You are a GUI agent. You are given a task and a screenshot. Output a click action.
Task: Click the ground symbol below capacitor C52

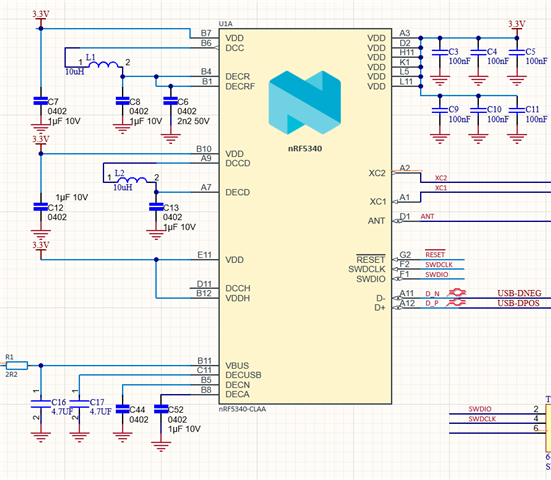click(x=161, y=446)
